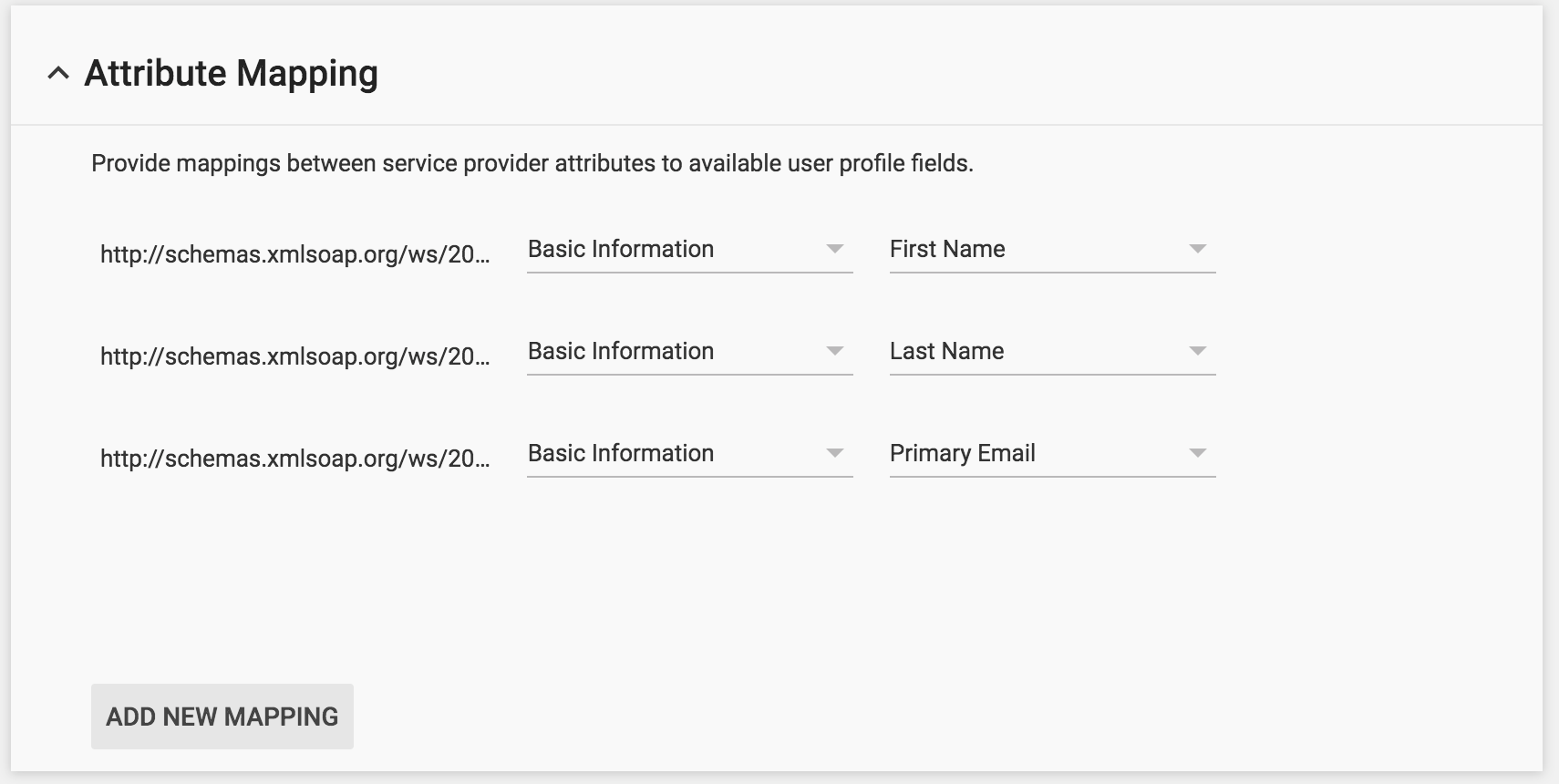
Task: Click the mappings description text
Action: click(532, 163)
